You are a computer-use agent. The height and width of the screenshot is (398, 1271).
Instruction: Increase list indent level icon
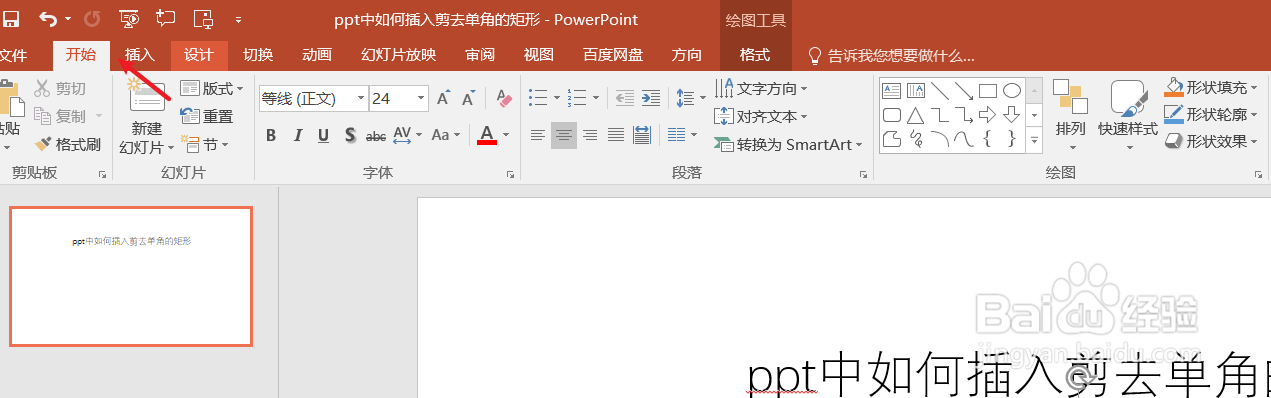(652, 98)
